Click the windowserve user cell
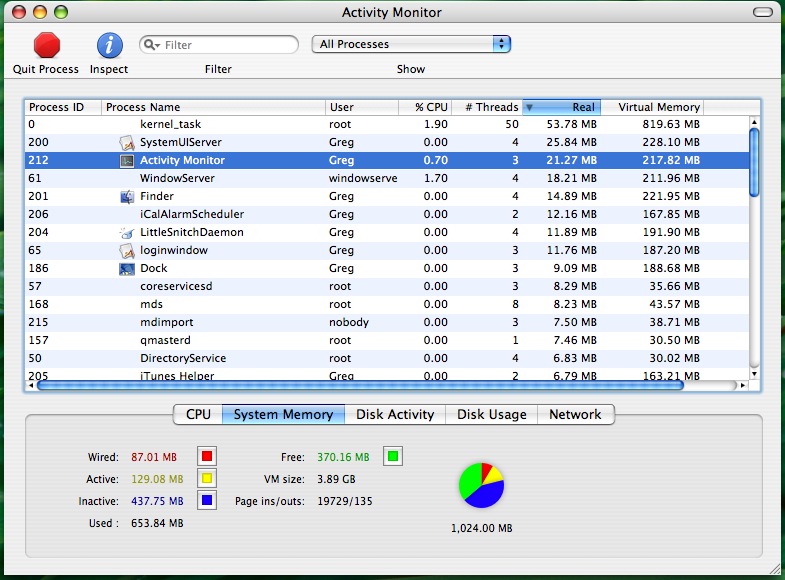The image size is (785, 580). pos(363,178)
